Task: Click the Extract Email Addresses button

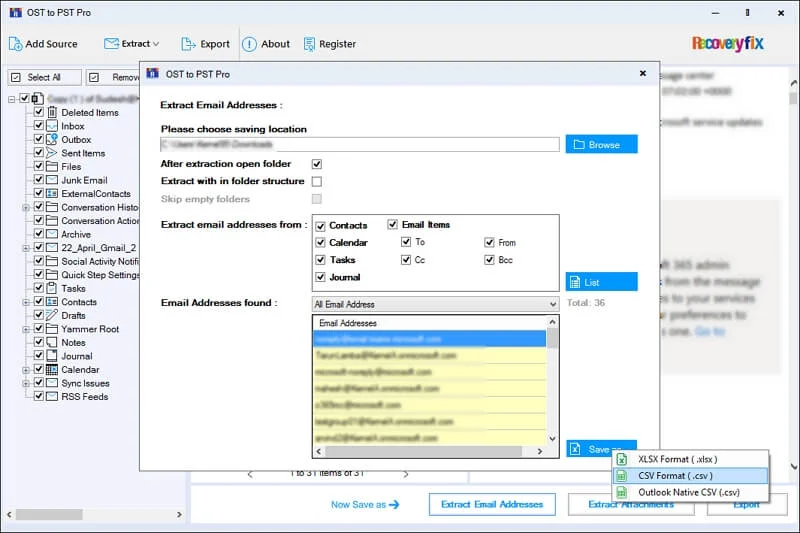Action: (492, 504)
